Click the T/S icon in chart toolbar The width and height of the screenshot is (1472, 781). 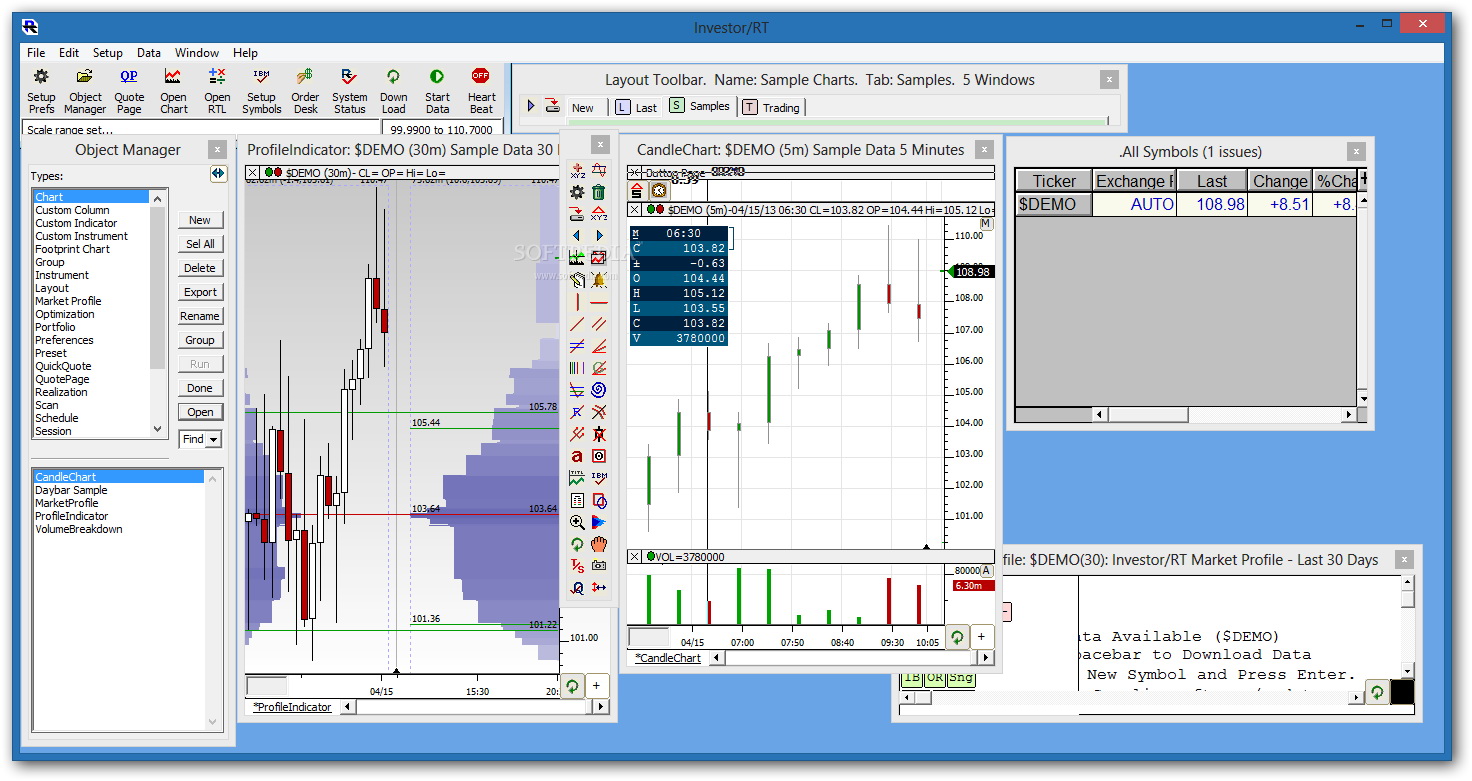click(x=577, y=566)
